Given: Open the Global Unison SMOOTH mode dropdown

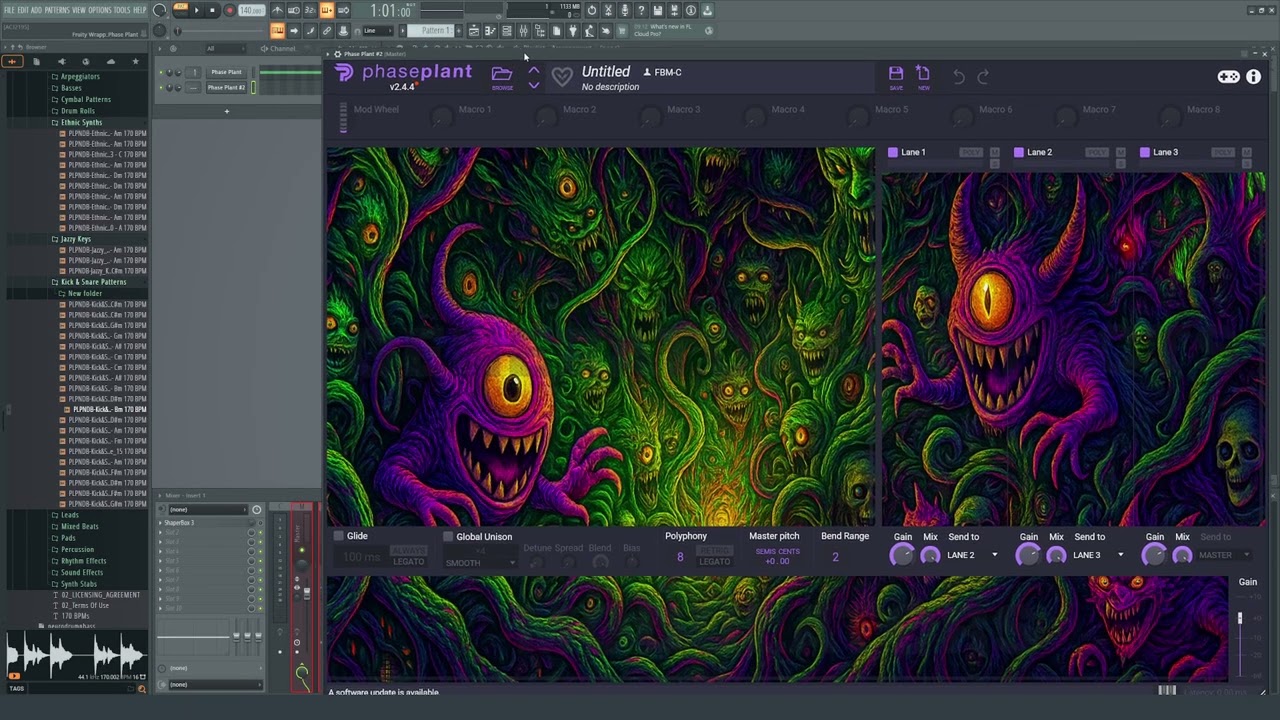Looking at the screenshot, I should tap(480, 563).
